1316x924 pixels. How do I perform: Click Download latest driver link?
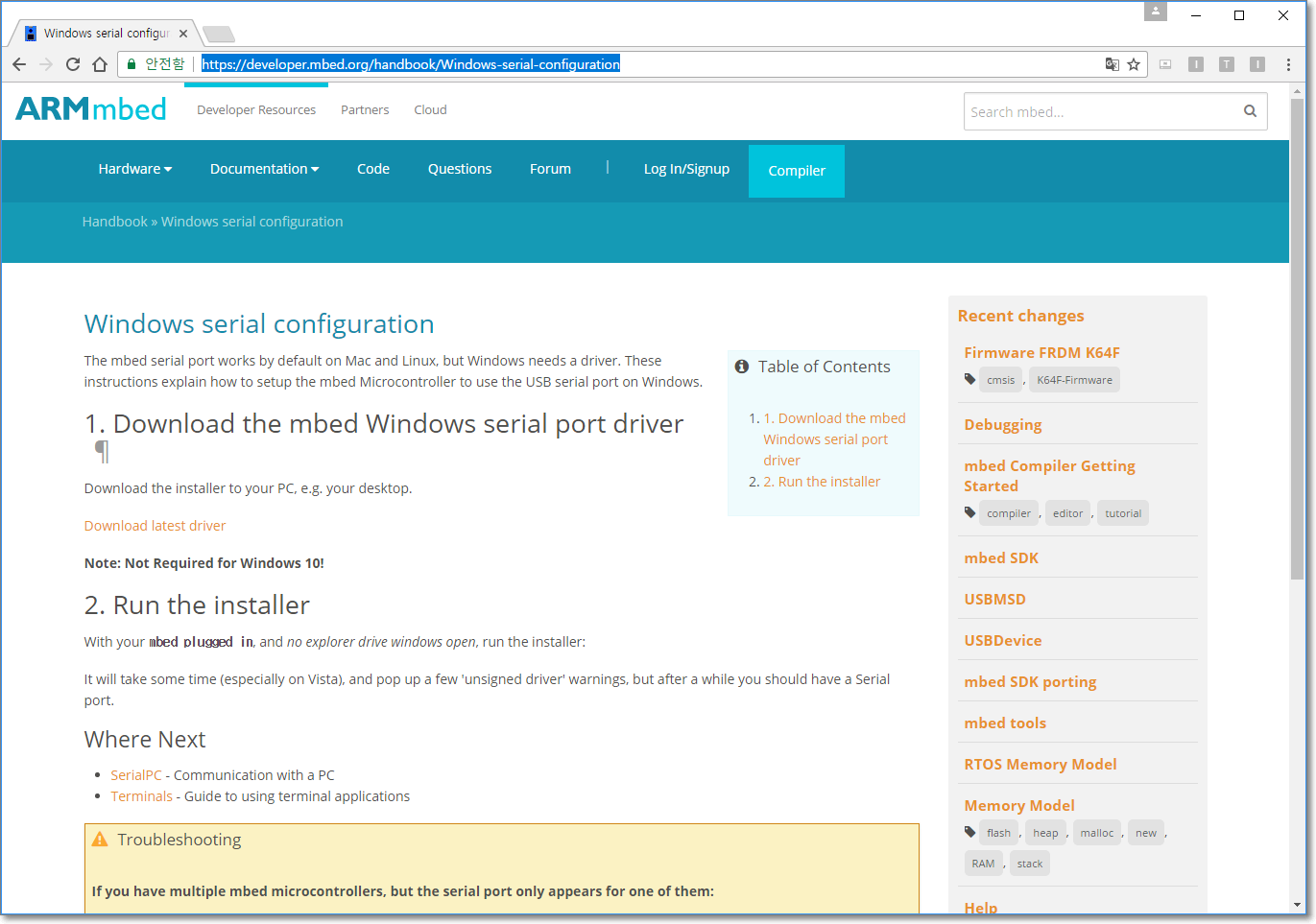156,526
